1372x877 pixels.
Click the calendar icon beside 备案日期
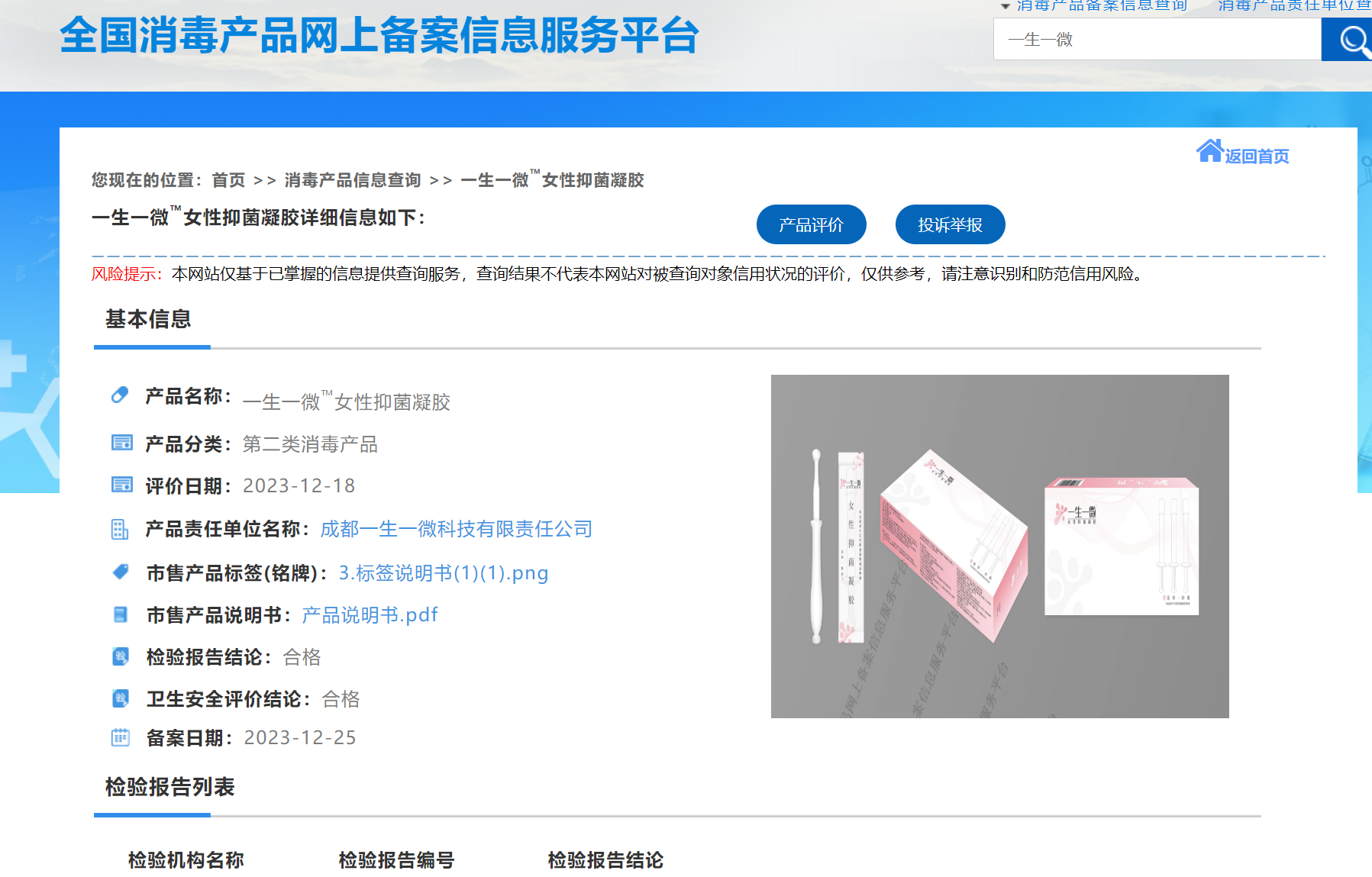(x=121, y=737)
